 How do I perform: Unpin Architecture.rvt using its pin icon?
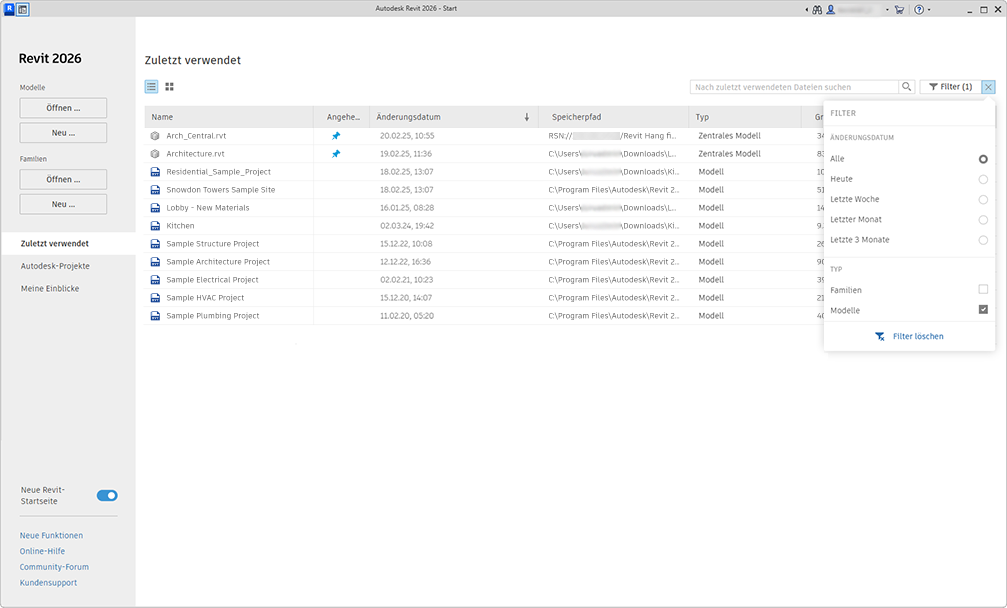click(x=336, y=154)
